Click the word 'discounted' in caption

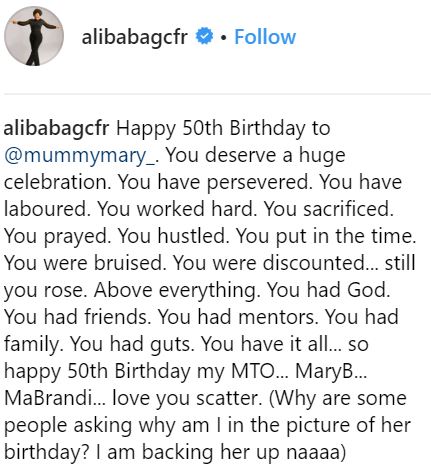[x=314, y=263]
